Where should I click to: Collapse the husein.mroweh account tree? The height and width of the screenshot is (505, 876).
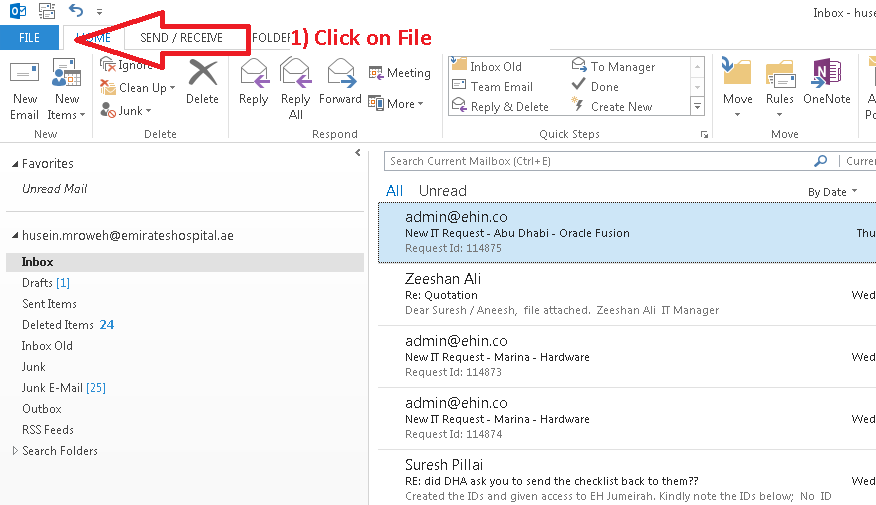coord(15,236)
